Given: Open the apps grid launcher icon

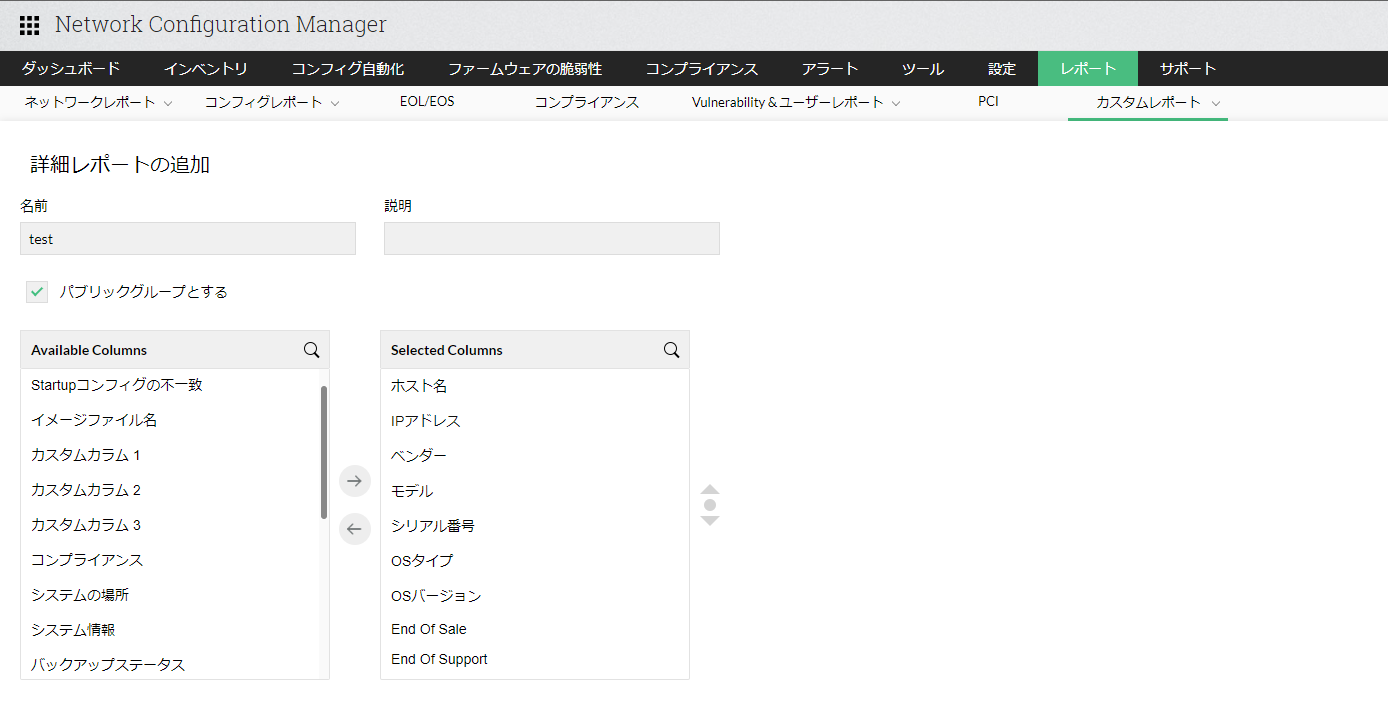Looking at the screenshot, I should pyautogui.click(x=29, y=26).
